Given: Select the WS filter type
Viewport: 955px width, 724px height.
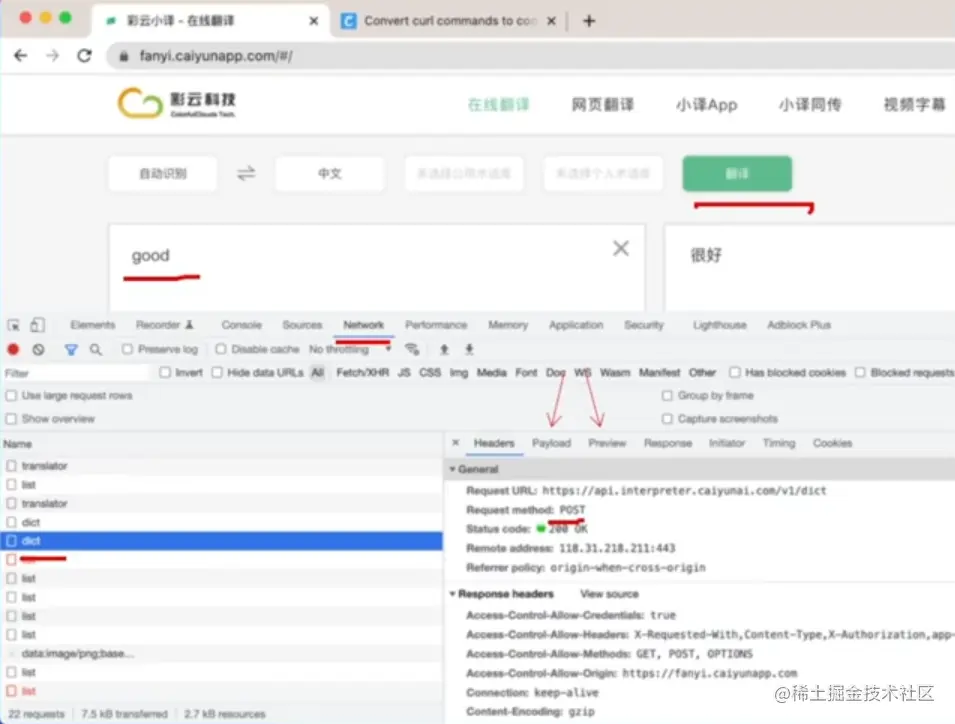Looking at the screenshot, I should [583, 372].
